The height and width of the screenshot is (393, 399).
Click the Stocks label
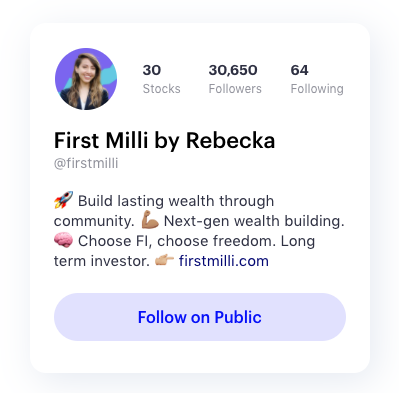tap(161, 89)
